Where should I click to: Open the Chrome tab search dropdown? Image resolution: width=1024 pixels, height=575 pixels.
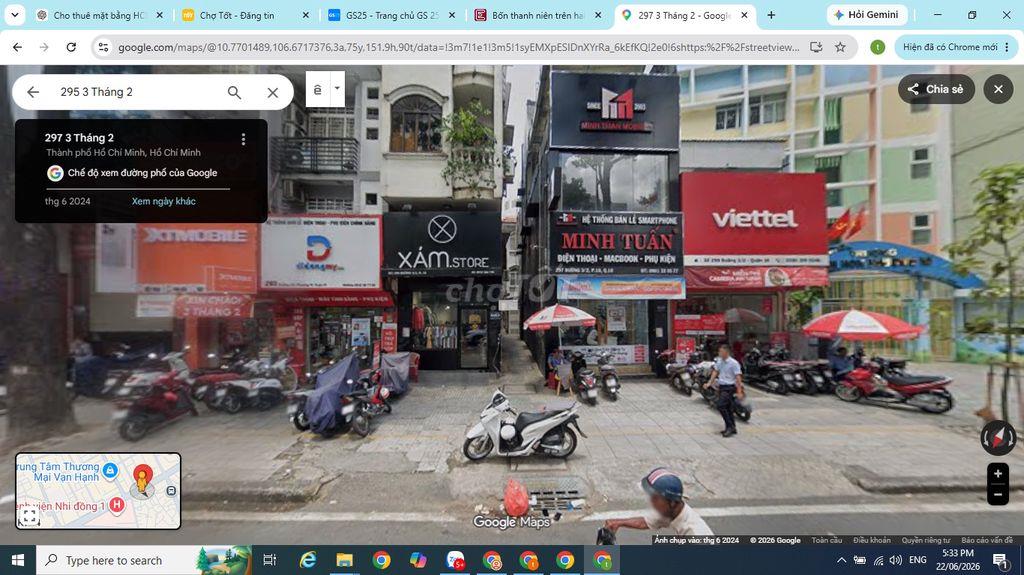pos(14,14)
